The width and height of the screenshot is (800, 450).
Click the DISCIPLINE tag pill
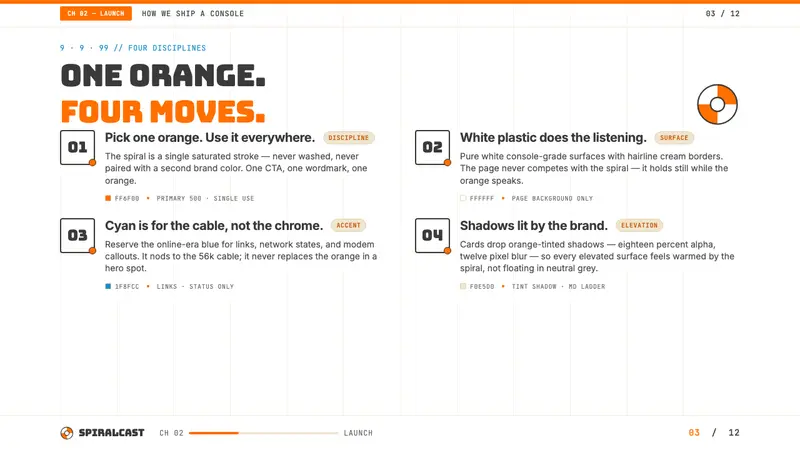click(x=348, y=138)
